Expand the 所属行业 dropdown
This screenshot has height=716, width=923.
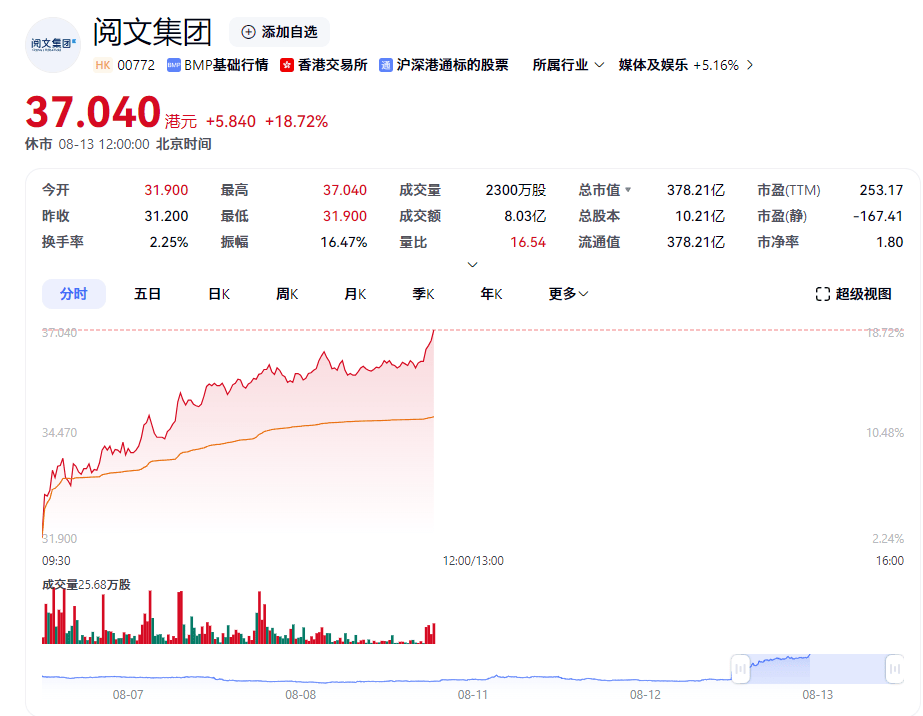tap(568, 65)
